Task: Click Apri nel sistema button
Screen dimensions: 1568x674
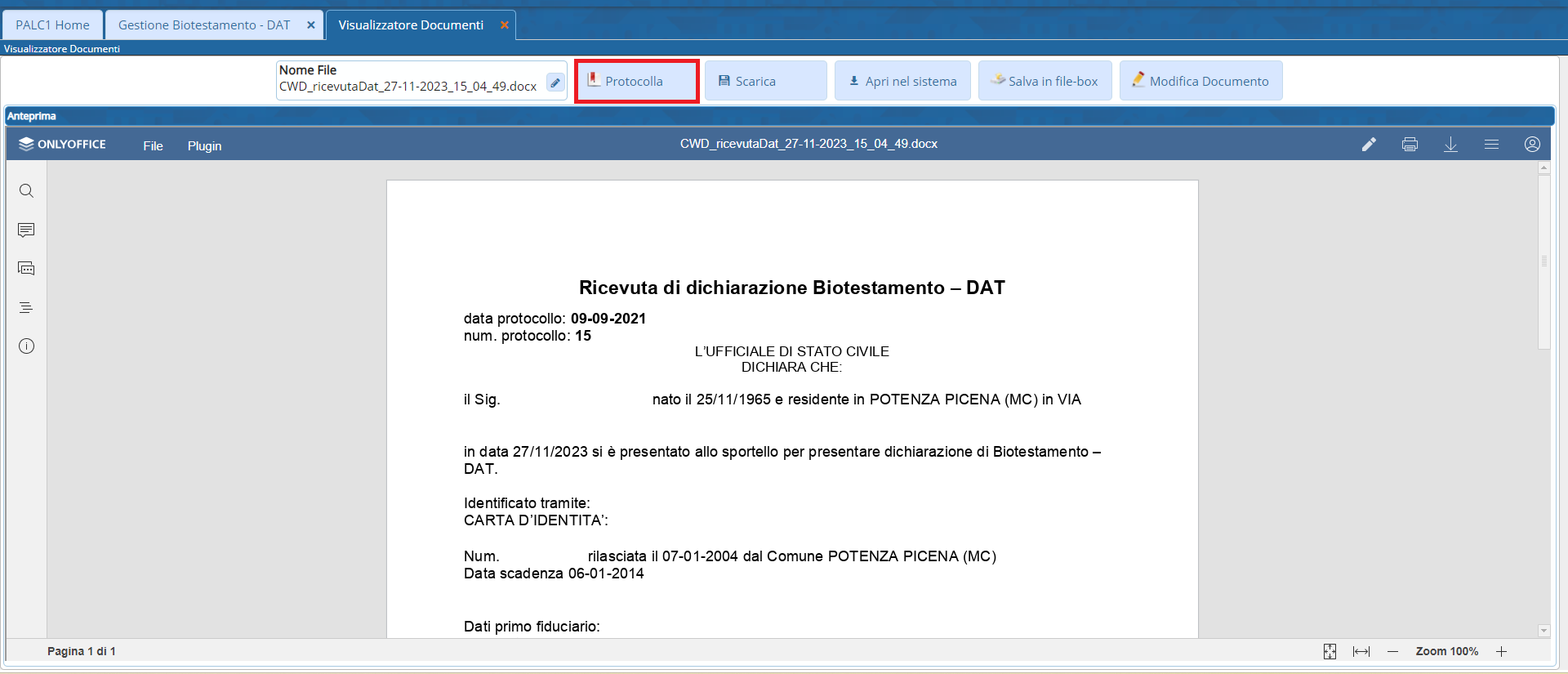Action: 902,81
